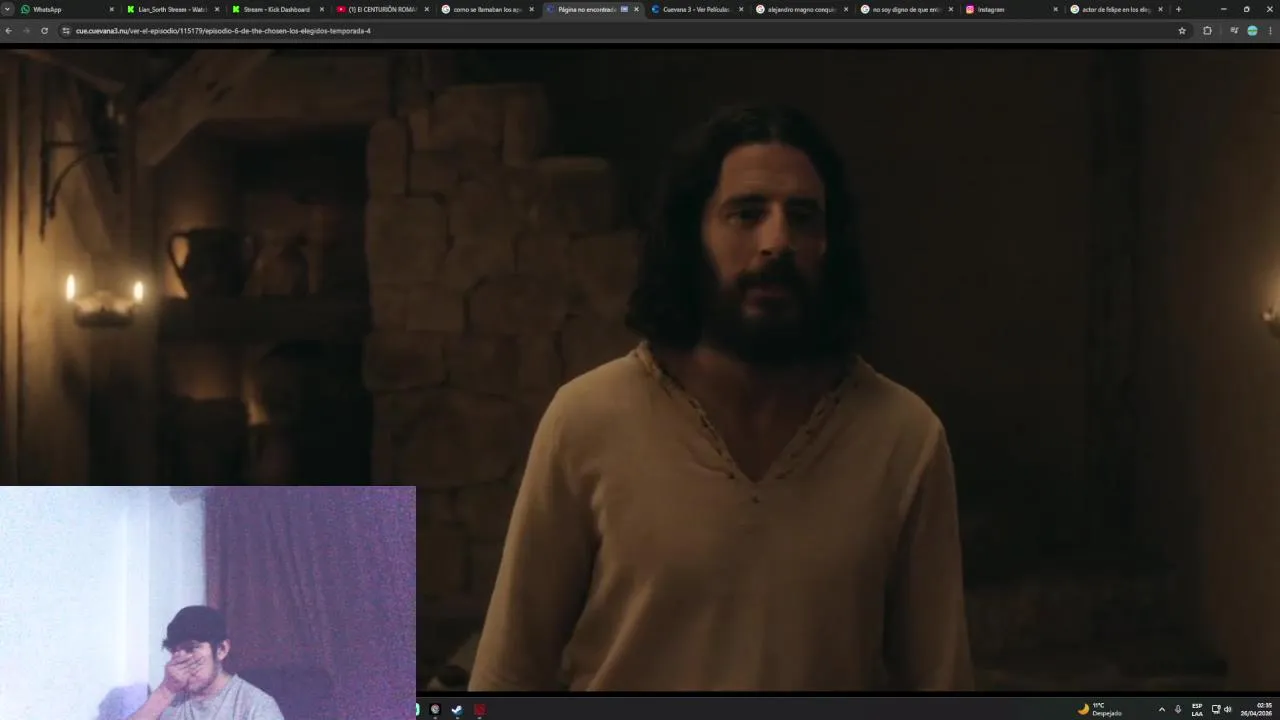Open the browser extensions menu
The image size is (1280, 720).
pyautogui.click(x=1207, y=31)
